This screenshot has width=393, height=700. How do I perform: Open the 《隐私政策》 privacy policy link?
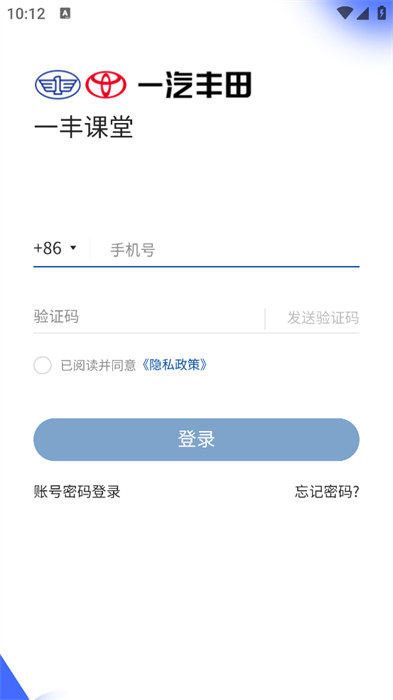(x=175, y=365)
